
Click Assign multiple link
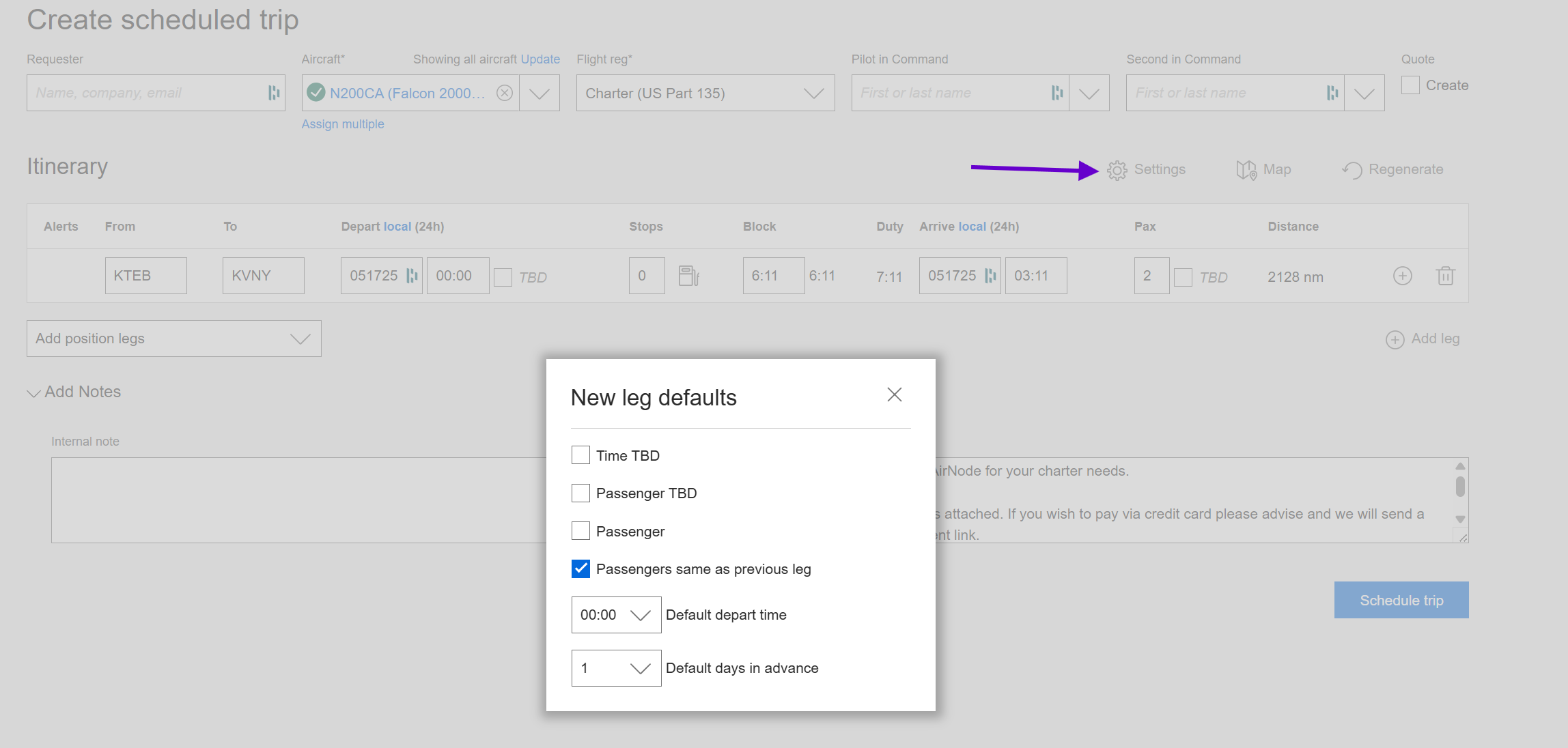(x=343, y=124)
